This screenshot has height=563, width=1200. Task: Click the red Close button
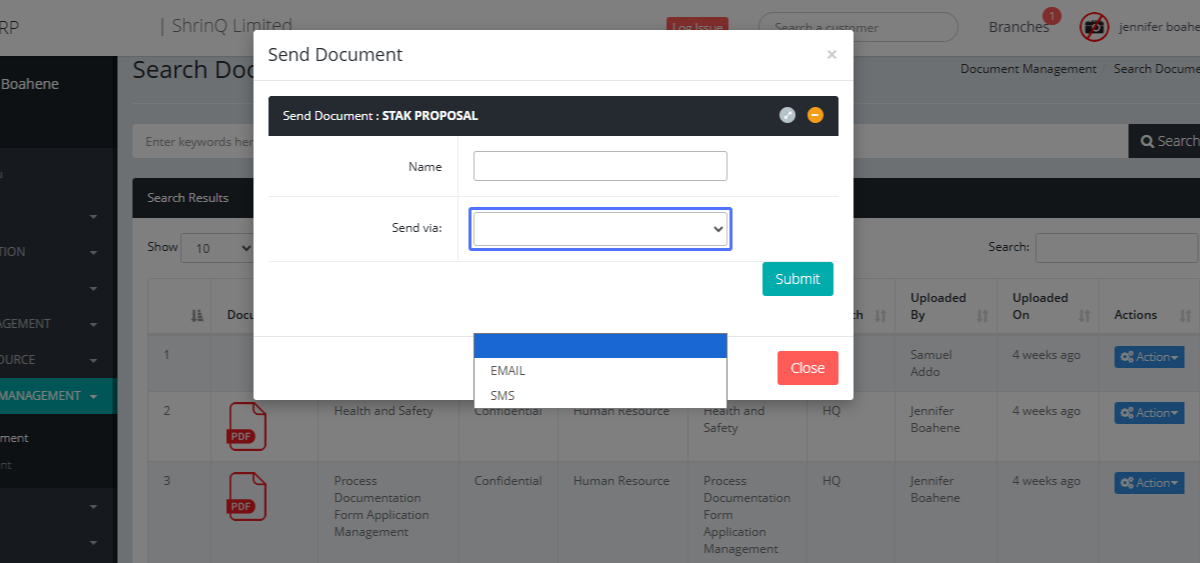tap(807, 368)
